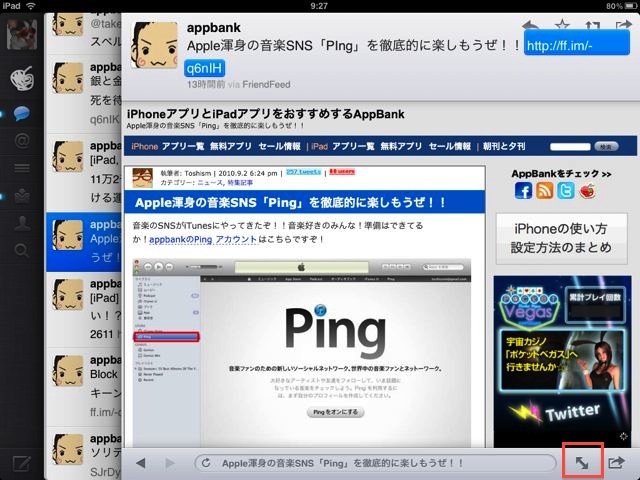Open AppBankをチェック heading
This screenshot has height=480, width=640.
(561, 174)
